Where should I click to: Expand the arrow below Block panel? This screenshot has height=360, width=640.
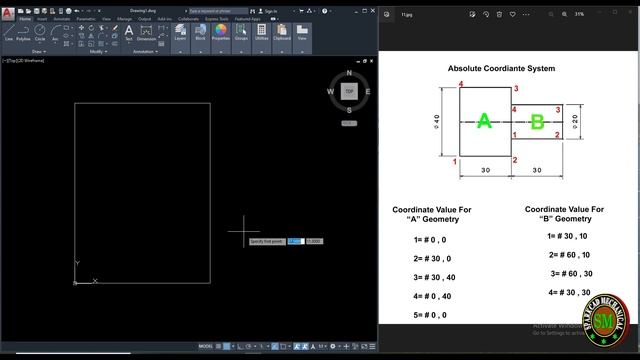200,52
